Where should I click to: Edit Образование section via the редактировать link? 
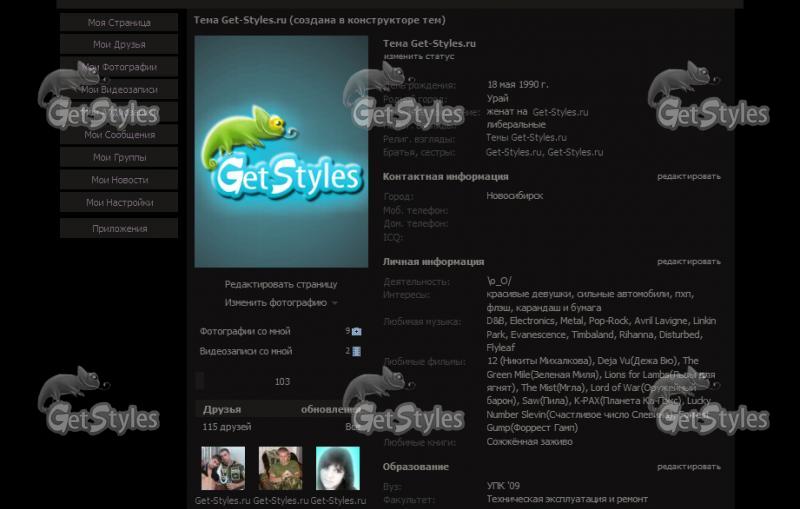pyautogui.click(x=689, y=467)
